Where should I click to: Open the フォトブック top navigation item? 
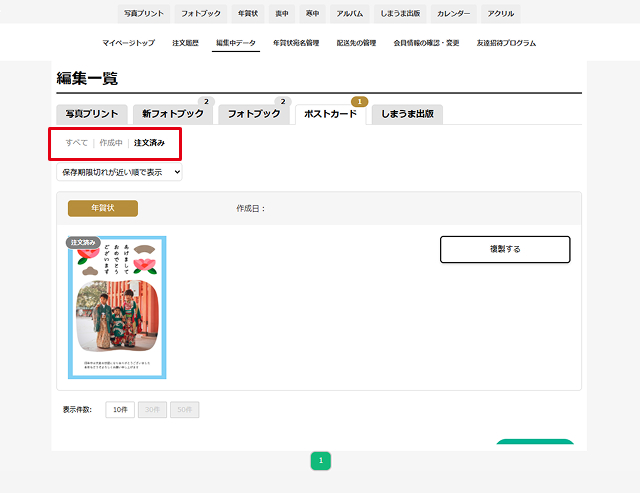[201, 13]
